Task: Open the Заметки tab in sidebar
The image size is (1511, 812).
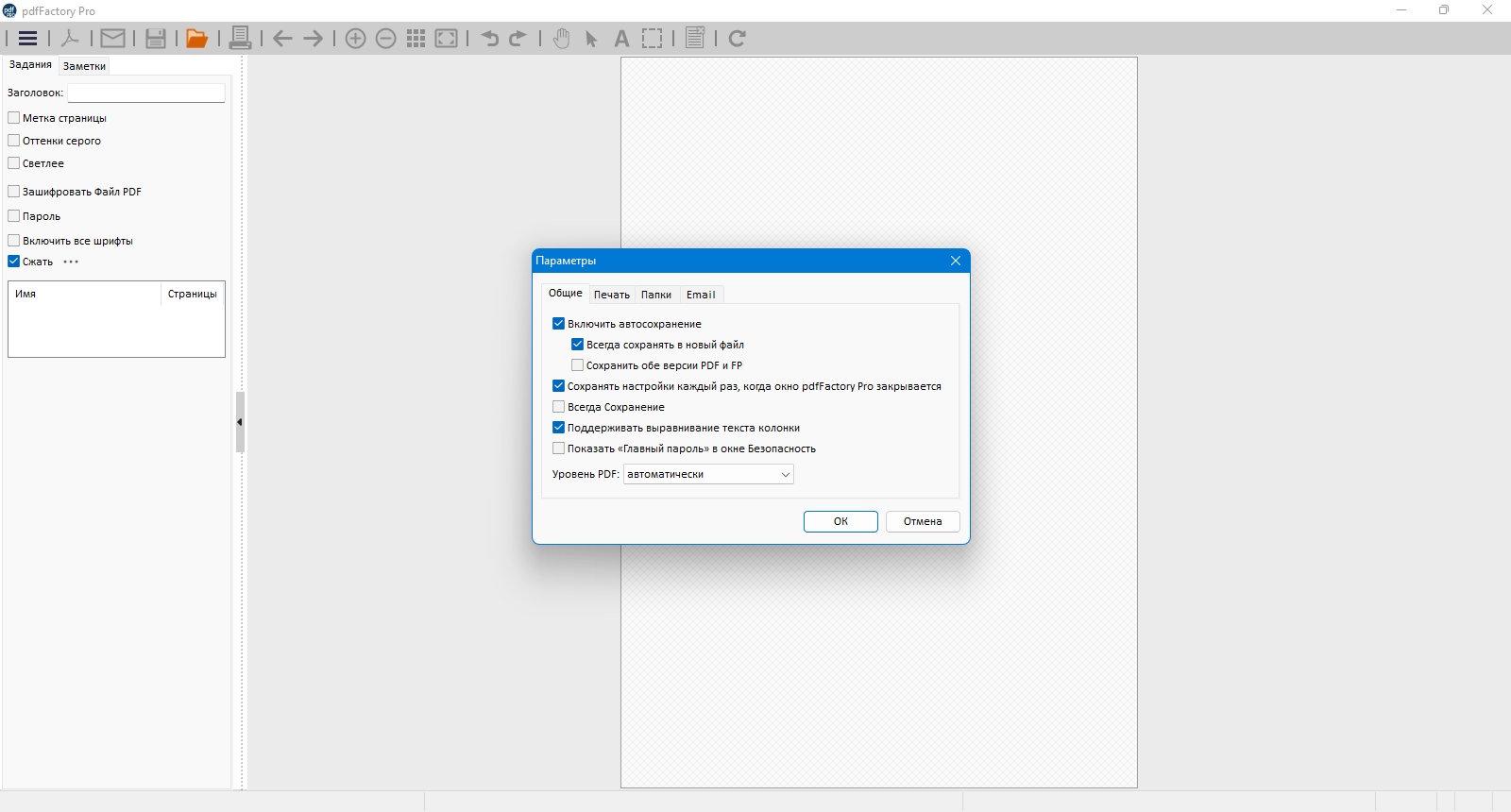Action: 84,66
